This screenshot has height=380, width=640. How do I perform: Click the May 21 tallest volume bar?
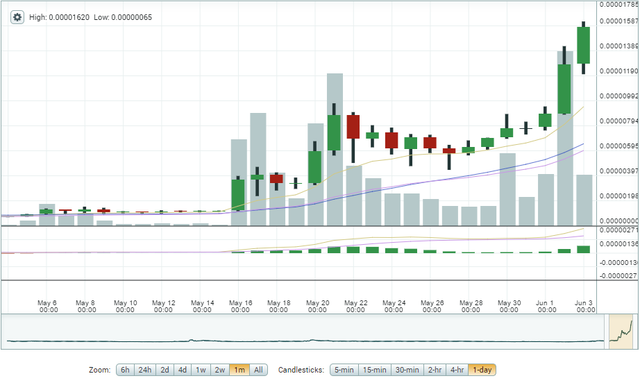click(335, 149)
